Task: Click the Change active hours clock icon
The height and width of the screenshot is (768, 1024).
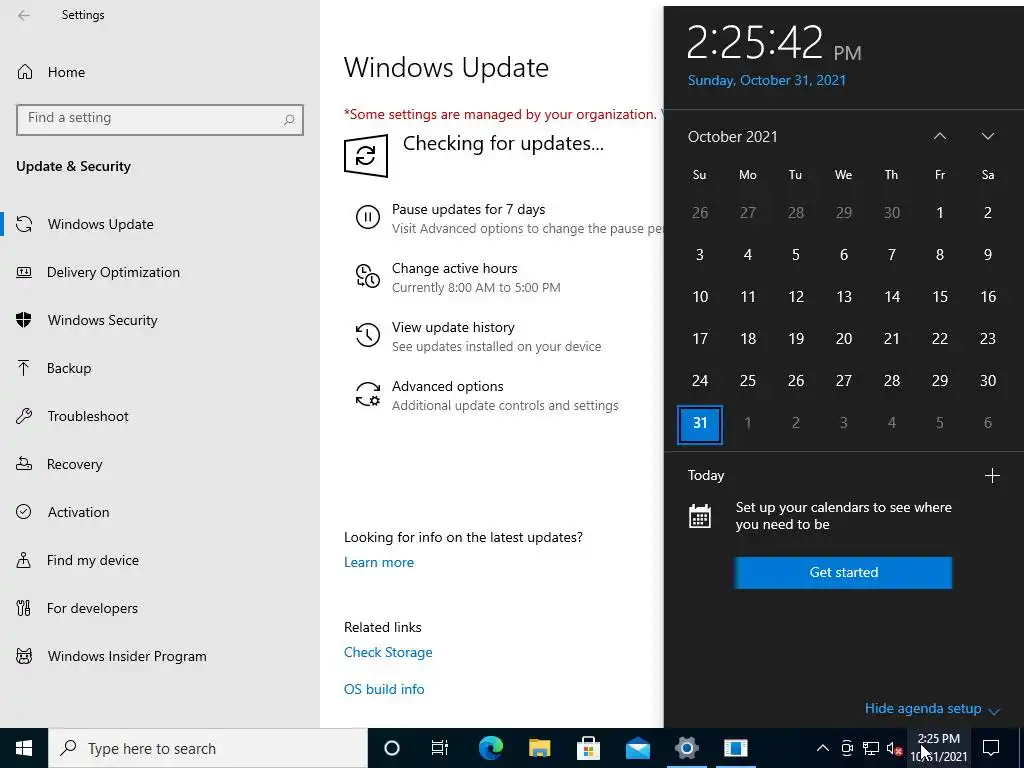Action: (368, 276)
